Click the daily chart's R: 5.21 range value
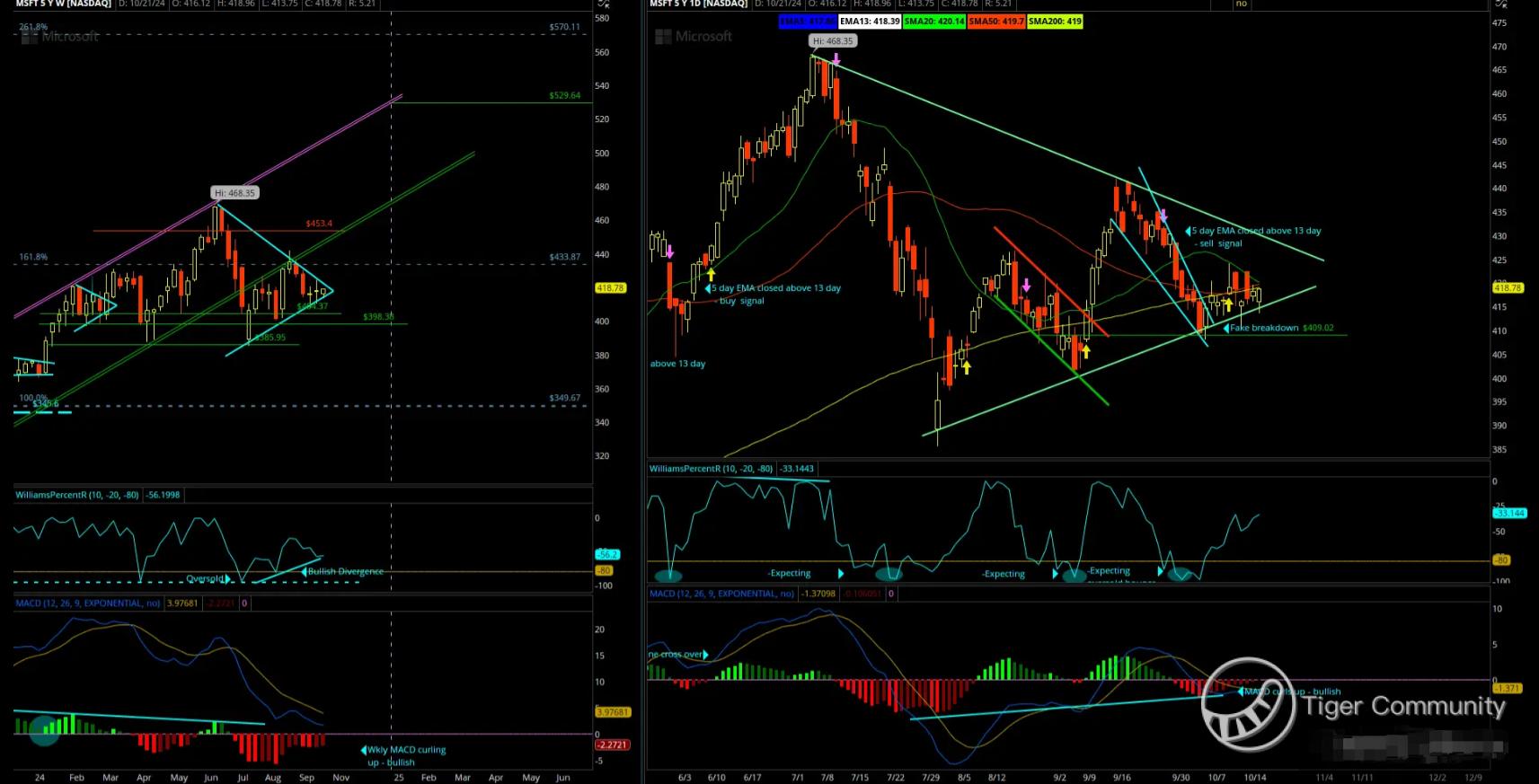 click(x=996, y=4)
